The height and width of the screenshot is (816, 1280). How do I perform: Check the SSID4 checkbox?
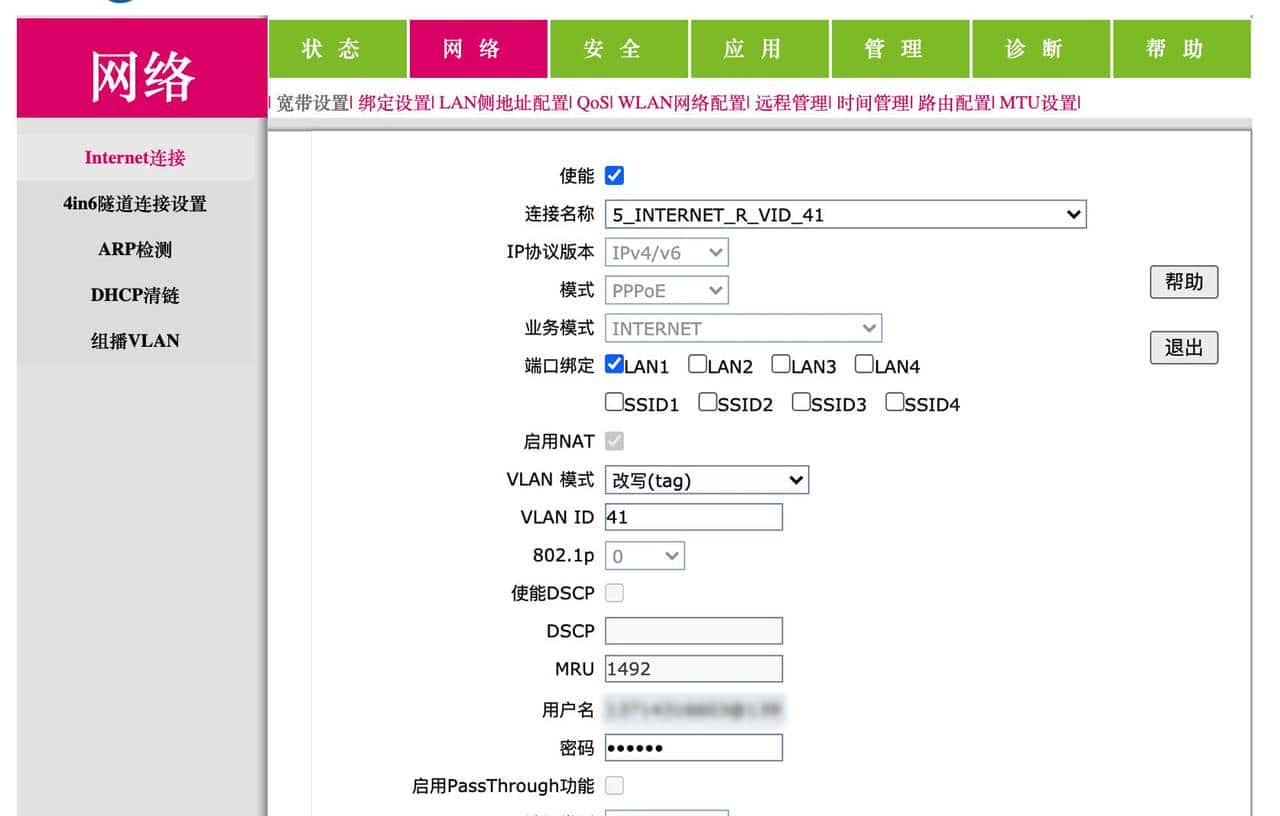tap(893, 402)
